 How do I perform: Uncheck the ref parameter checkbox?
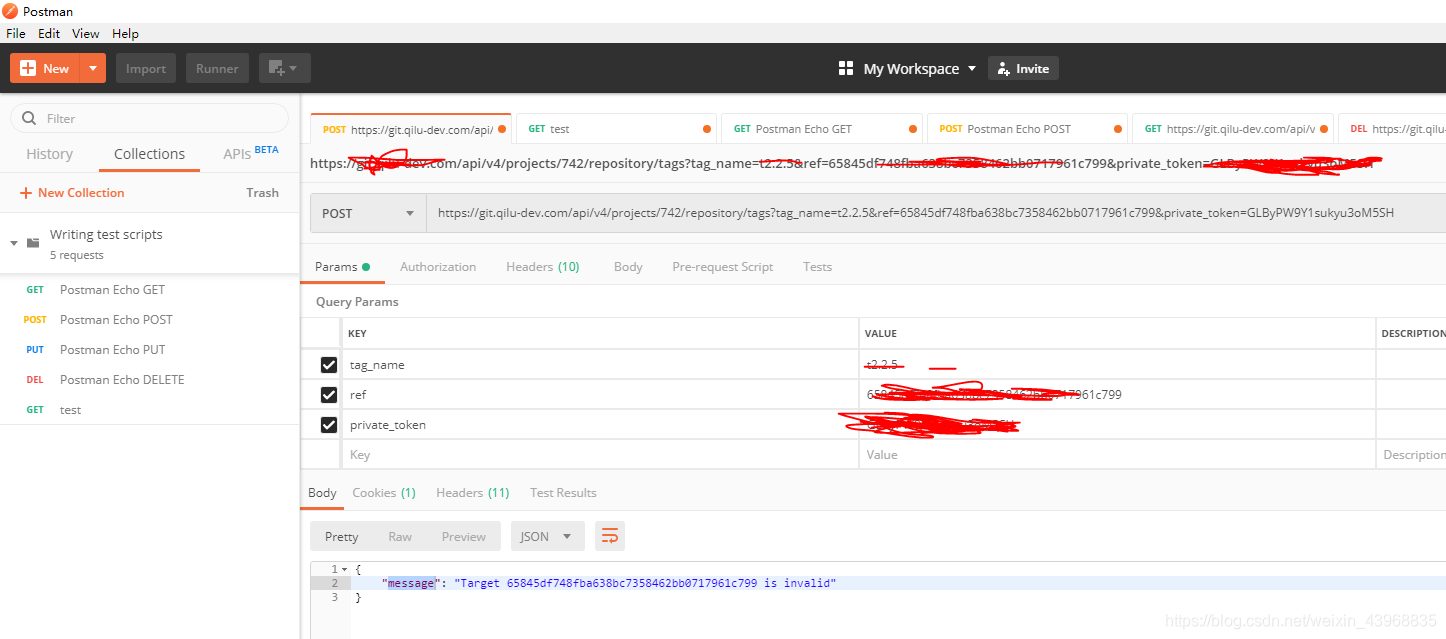click(x=329, y=395)
